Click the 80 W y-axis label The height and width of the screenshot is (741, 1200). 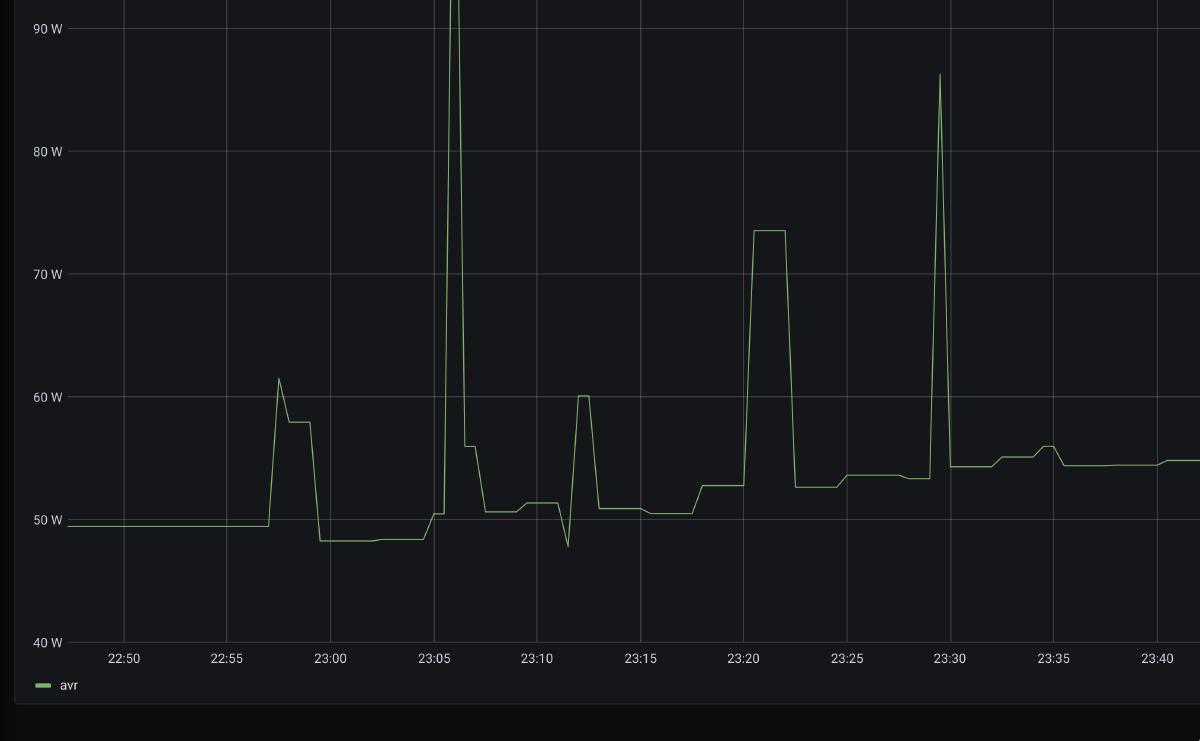47,152
